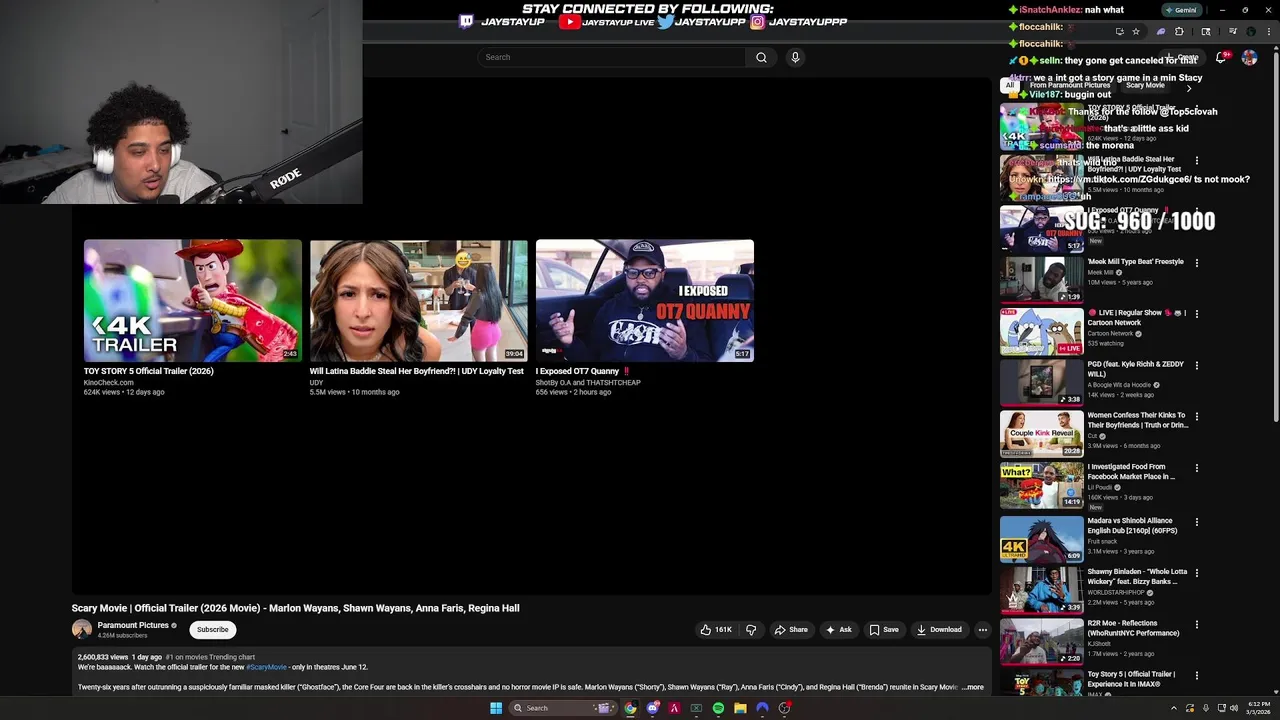Dislike the Scary Movie trailer video
The width and height of the screenshot is (1280, 720).
click(x=751, y=630)
